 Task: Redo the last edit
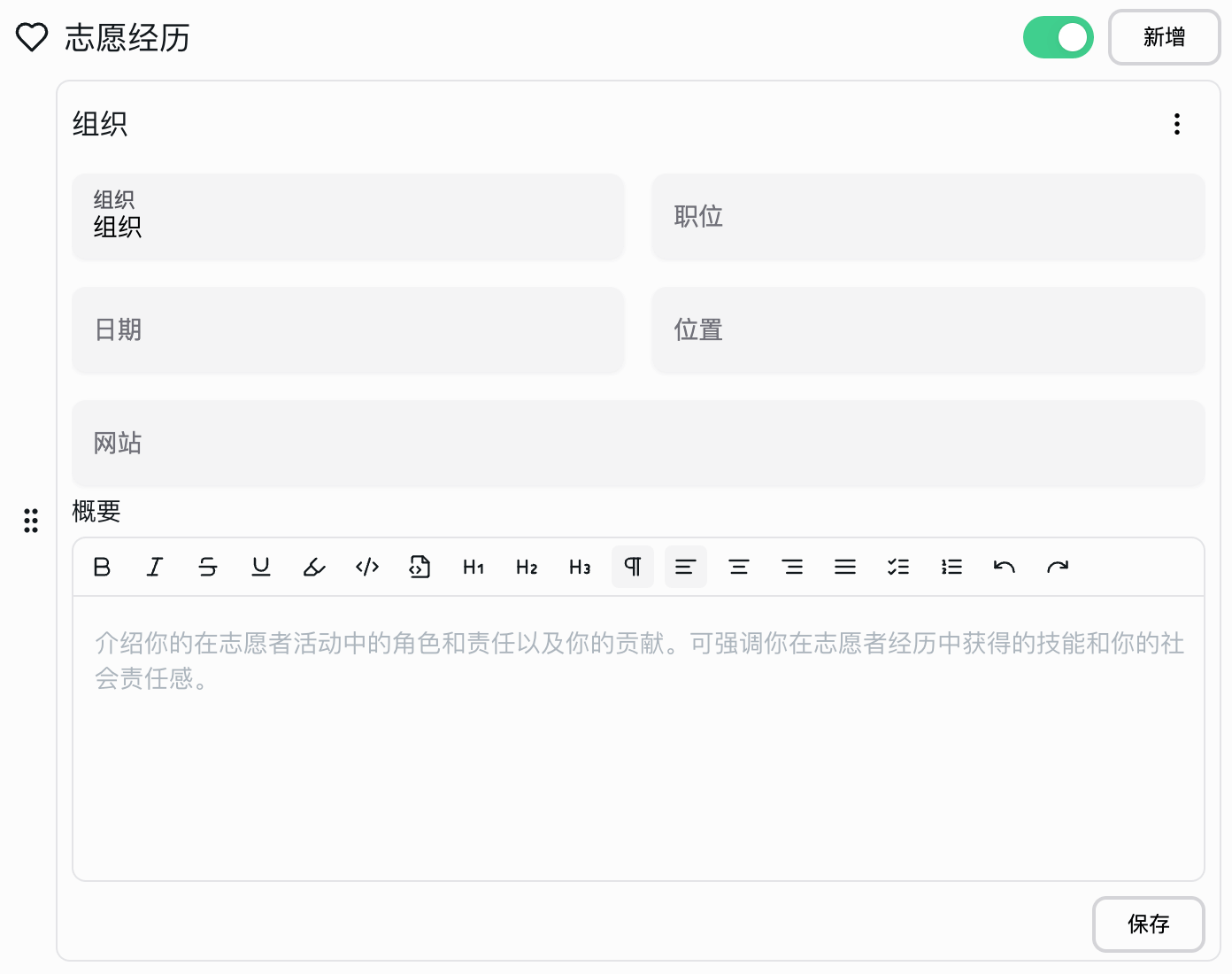[x=1058, y=567]
